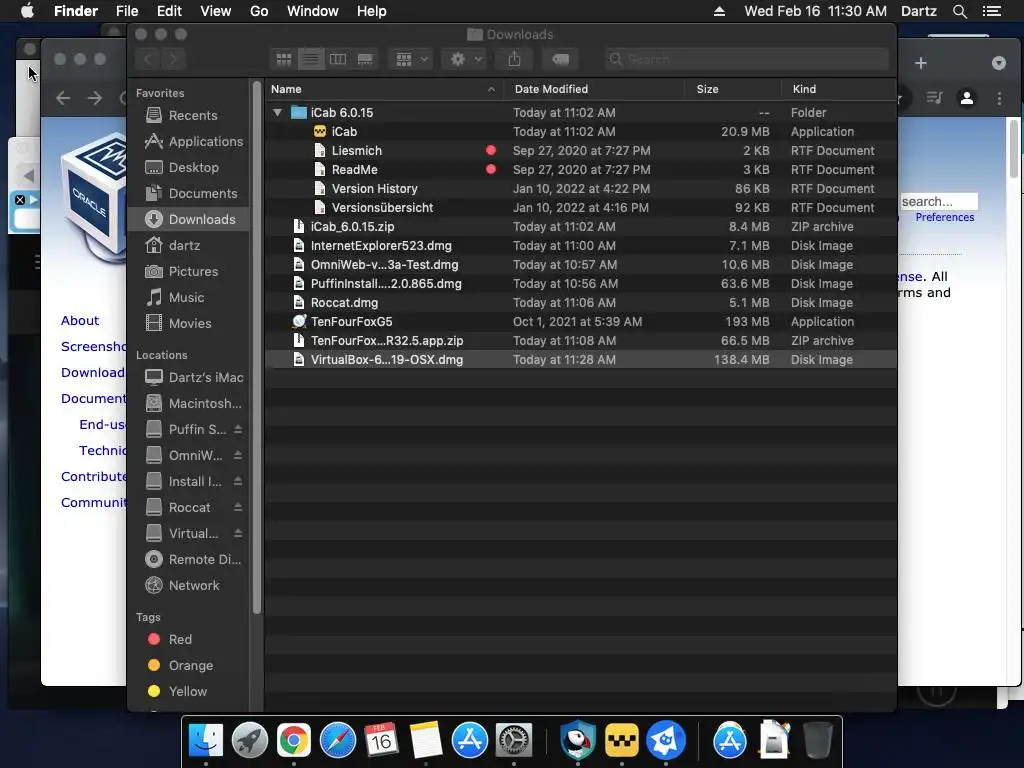Open the Go menu
The height and width of the screenshot is (768, 1024).
(x=259, y=11)
